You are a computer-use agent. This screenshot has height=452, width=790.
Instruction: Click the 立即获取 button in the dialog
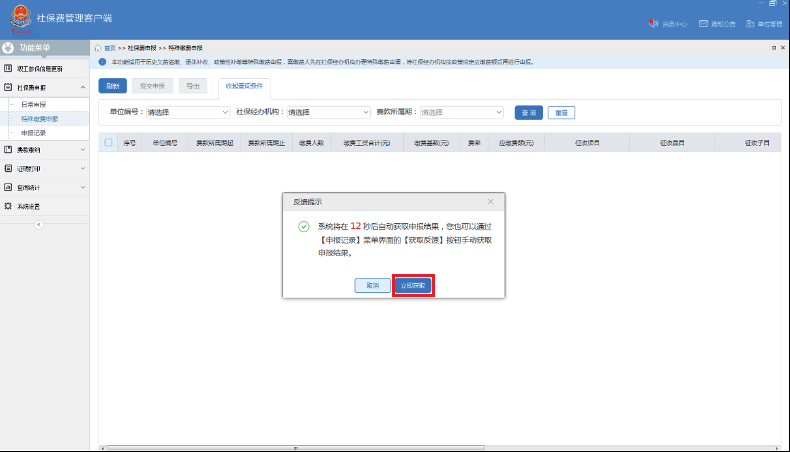click(413, 286)
